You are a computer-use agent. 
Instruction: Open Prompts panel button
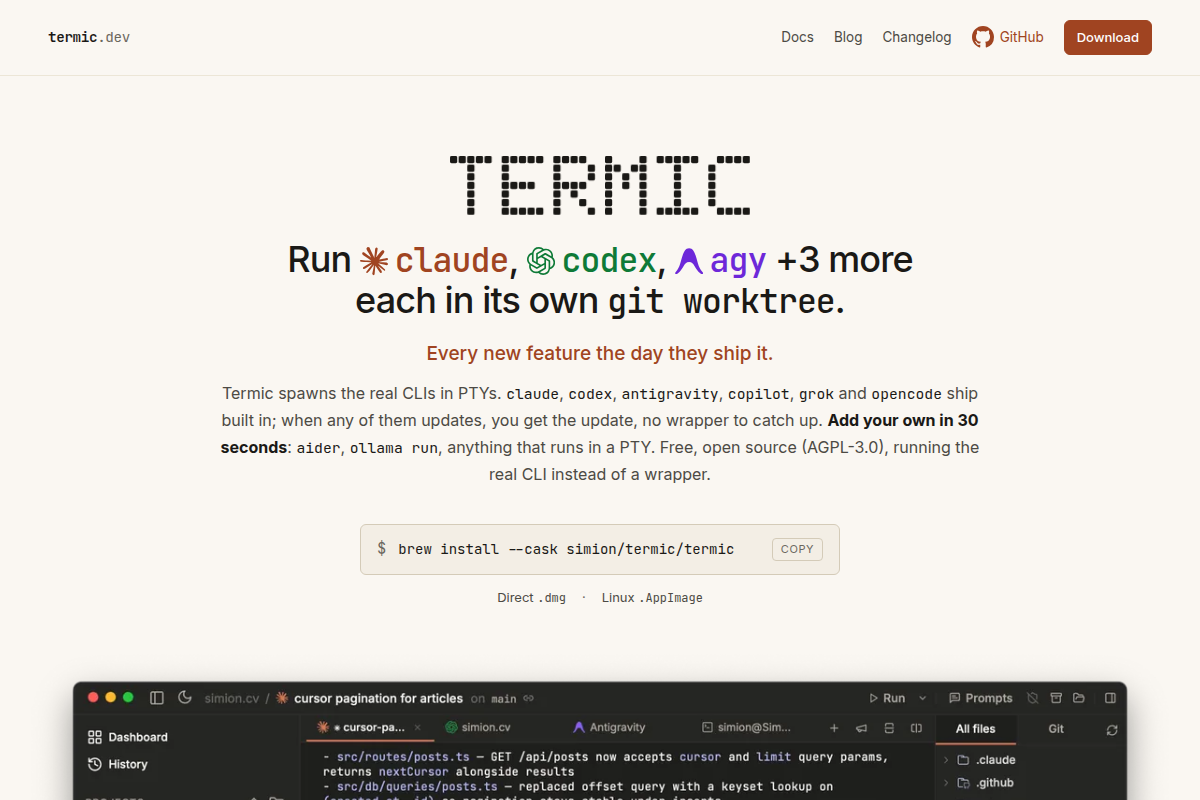click(x=981, y=698)
